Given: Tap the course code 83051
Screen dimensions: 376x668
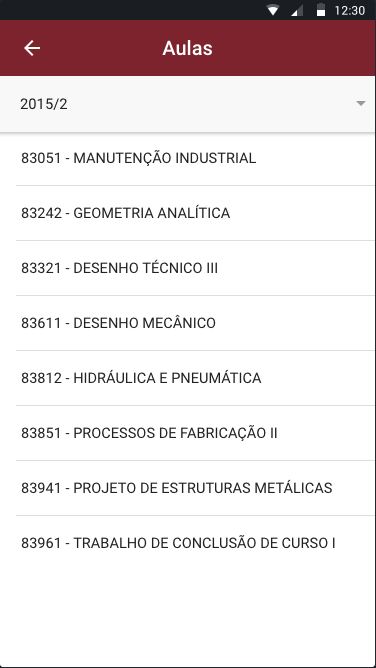Looking at the screenshot, I should coord(41,158).
